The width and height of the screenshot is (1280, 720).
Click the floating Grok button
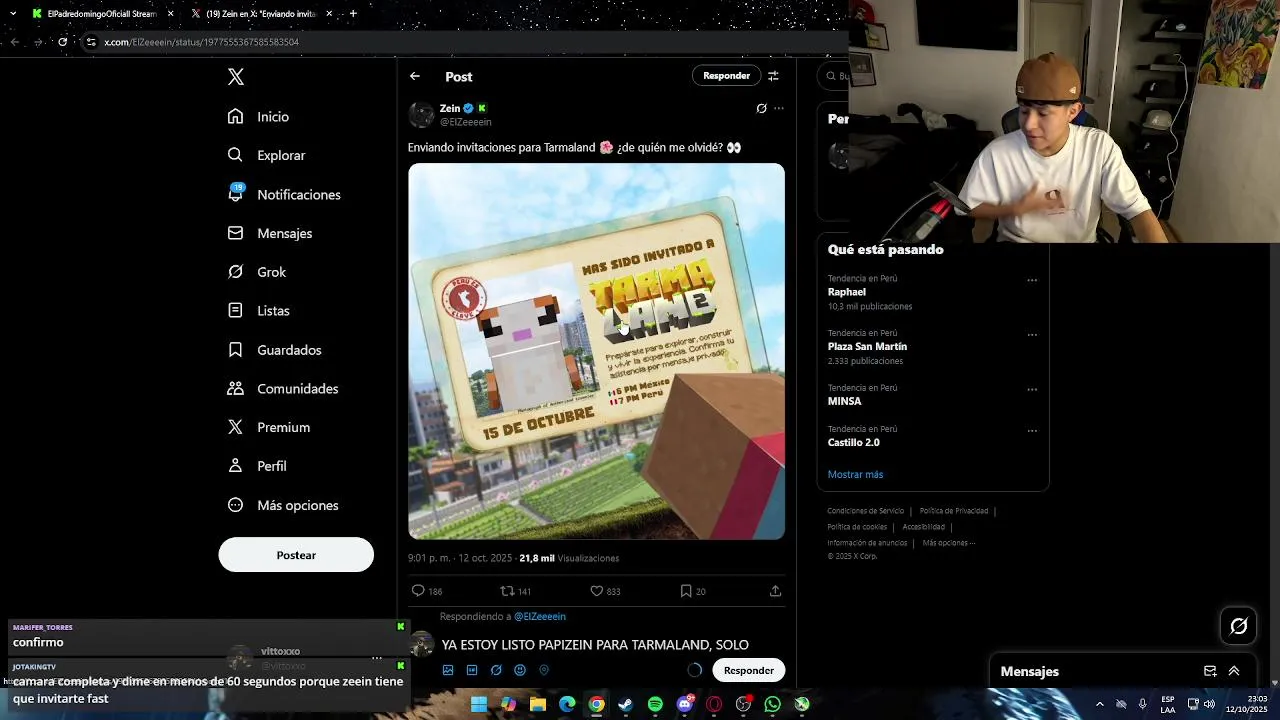(1238, 626)
